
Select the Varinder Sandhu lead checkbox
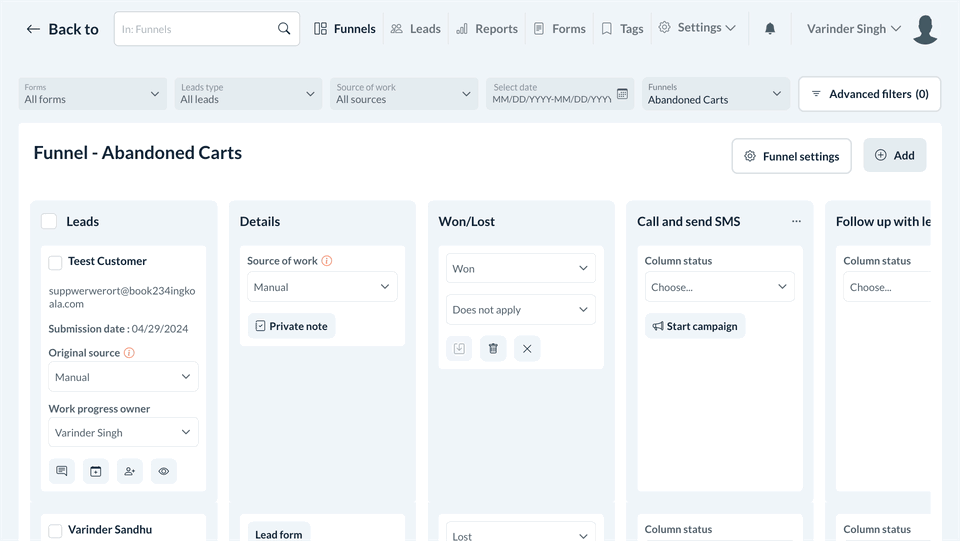click(56, 531)
